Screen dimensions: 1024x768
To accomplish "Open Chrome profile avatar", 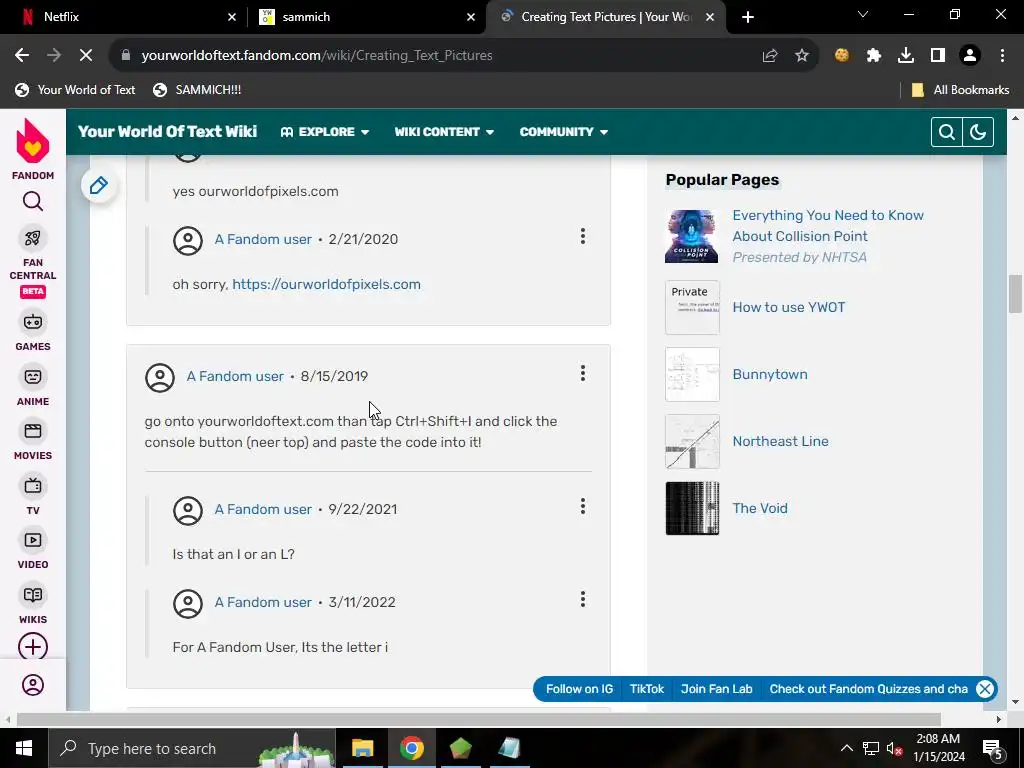I will pyautogui.click(x=970, y=56).
